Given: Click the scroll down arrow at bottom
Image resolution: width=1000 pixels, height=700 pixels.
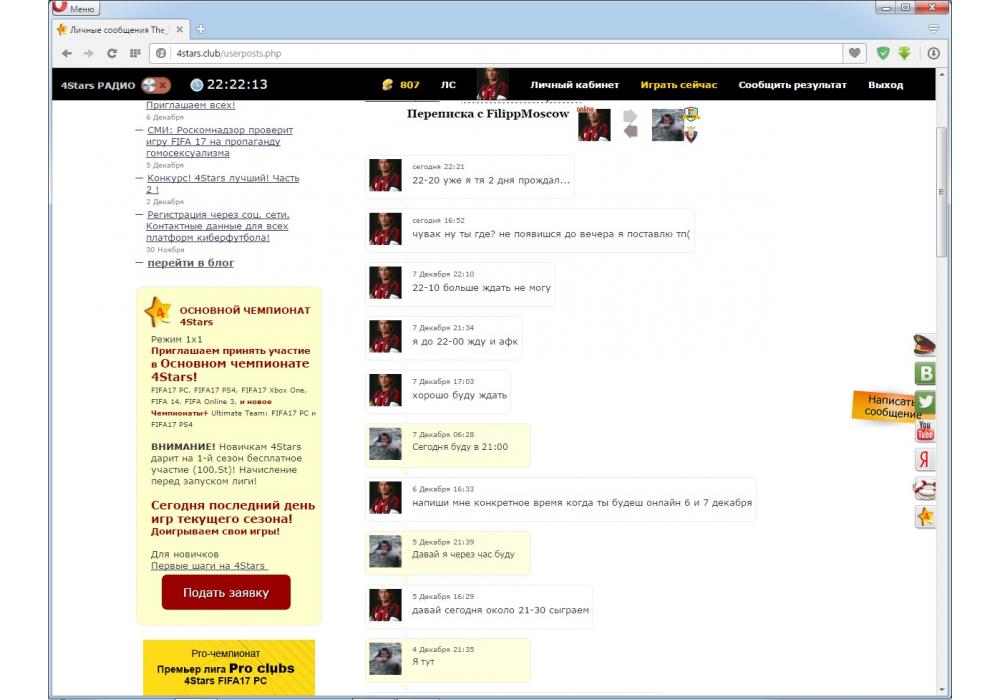Looking at the screenshot, I should coord(942,690).
